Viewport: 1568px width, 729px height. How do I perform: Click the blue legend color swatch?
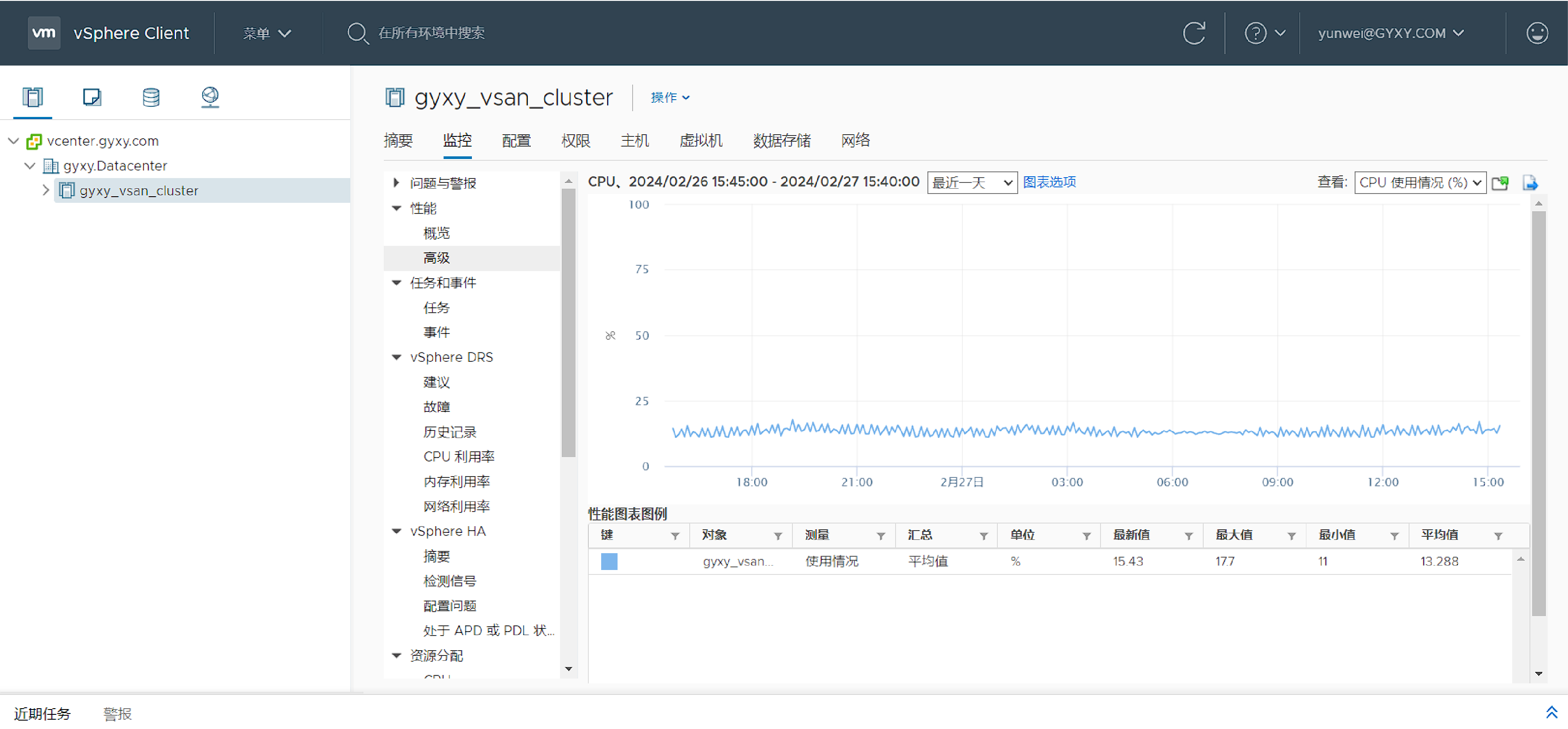(609, 562)
